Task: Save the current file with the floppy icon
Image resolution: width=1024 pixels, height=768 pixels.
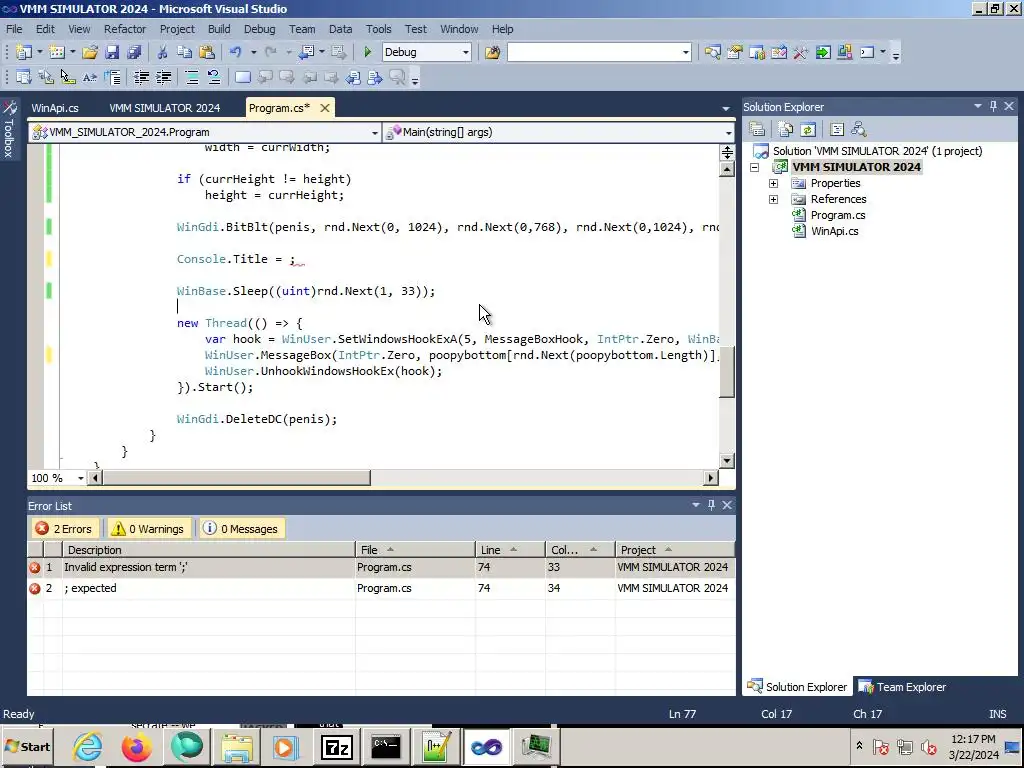Action: pos(112,52)
